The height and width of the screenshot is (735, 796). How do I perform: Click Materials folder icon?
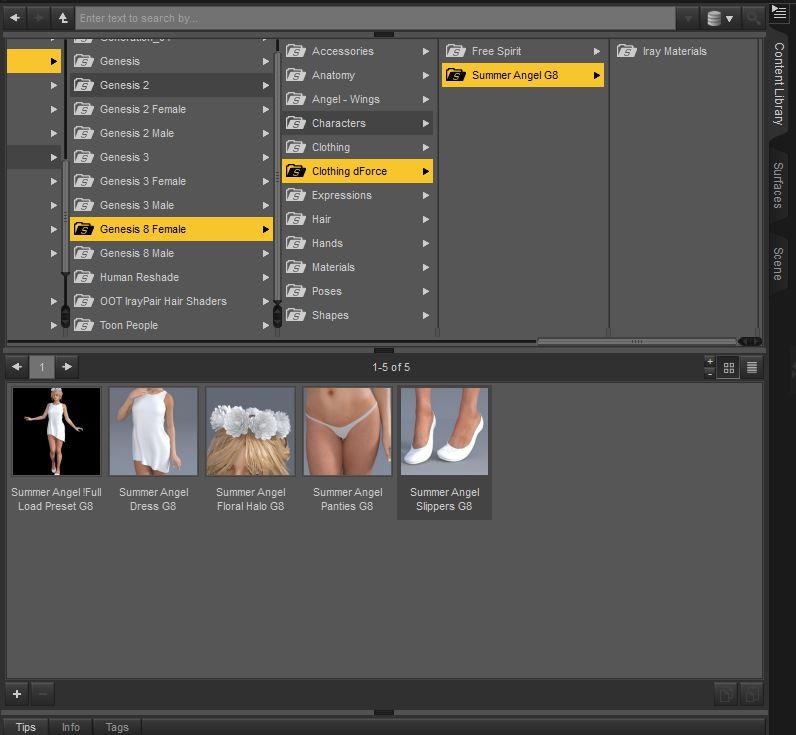295,268
